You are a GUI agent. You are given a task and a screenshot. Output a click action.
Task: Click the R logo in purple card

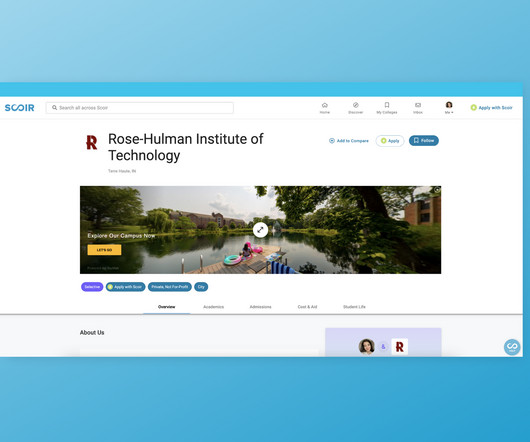pyautogui.click(x=400, y=347)
